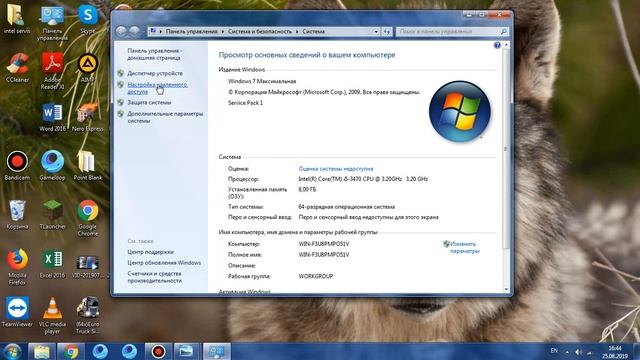The width and height of the screenshot is (640, 360).
Task: Click the address bar refresh button
Action: point(386,31)
